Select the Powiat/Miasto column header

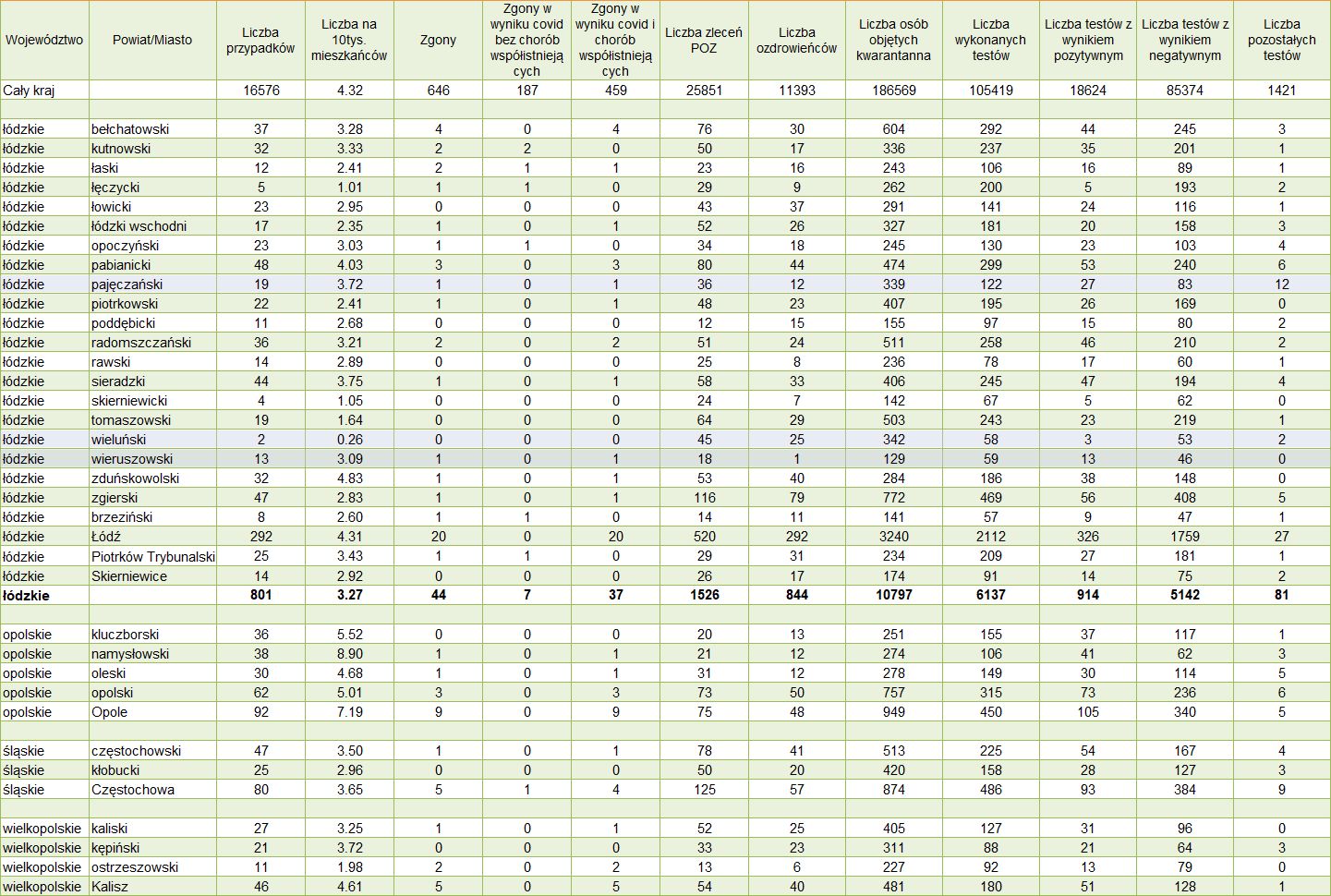(152, 40)
